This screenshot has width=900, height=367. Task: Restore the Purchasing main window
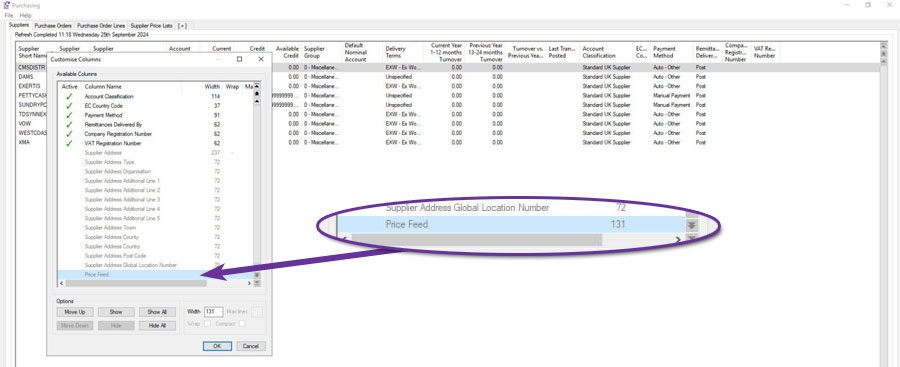pyautogui.click(x=868, y=5)
